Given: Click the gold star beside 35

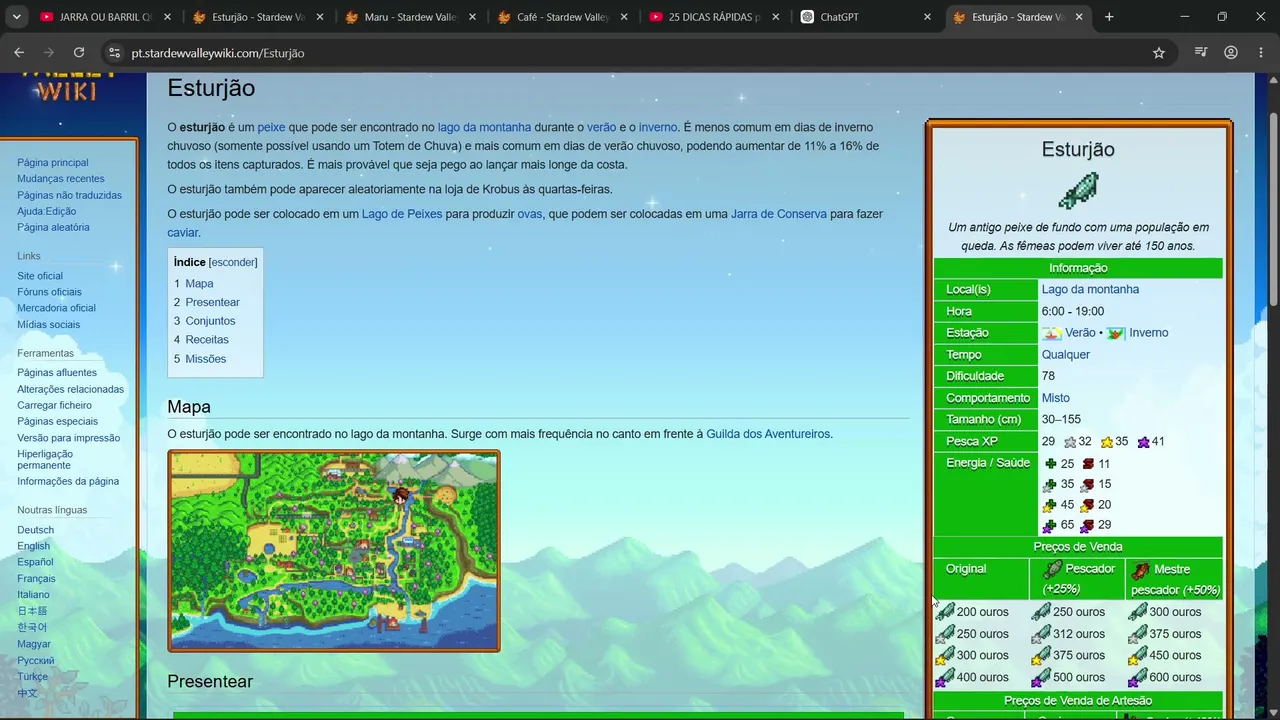Looking at the screenshot, I should pyautogui.click(x=1107, y=442).
